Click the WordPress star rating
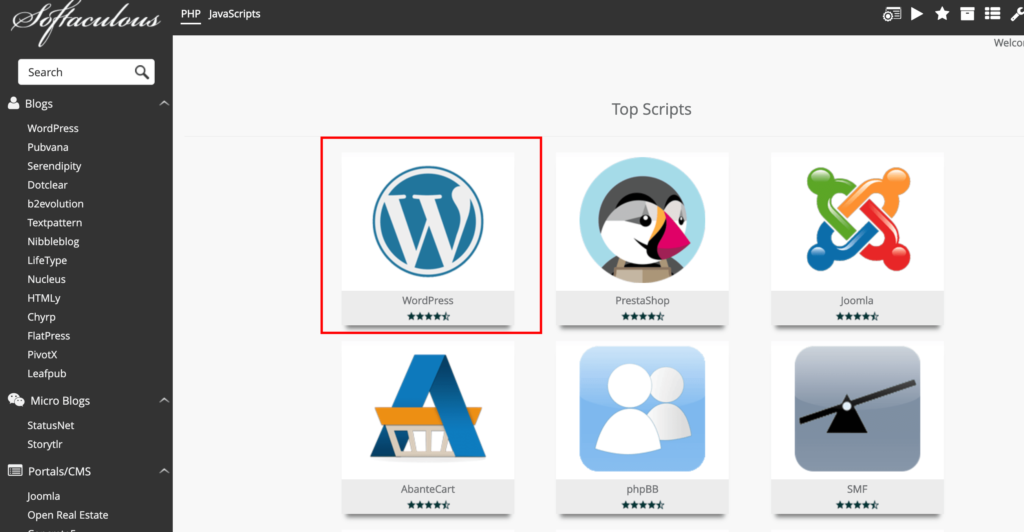 coord(428,317)
